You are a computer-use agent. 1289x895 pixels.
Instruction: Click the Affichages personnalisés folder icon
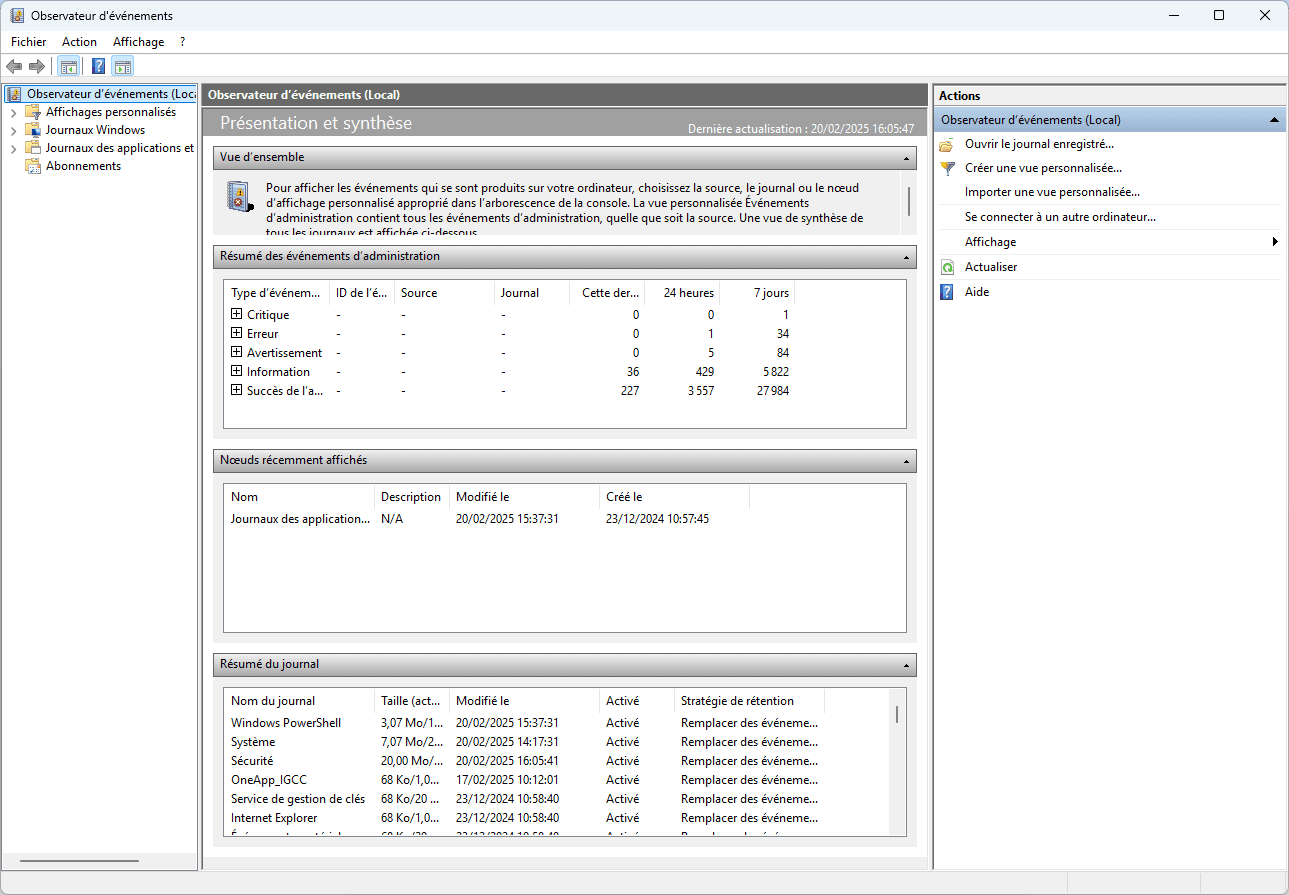tap(33, 112)
